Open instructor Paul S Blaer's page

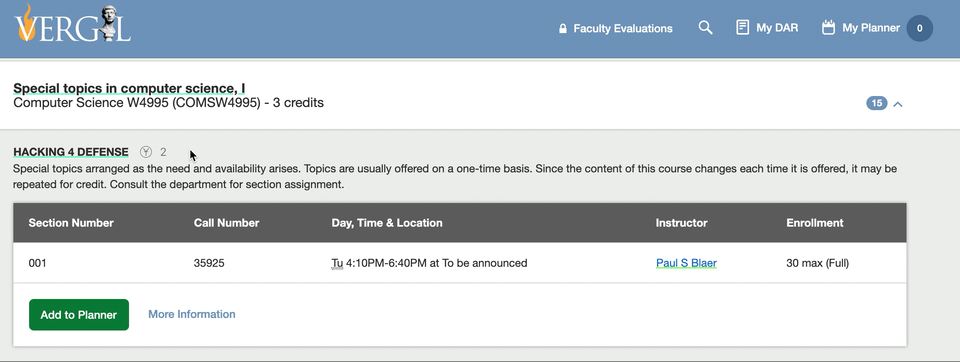click(x=686, y=263)
